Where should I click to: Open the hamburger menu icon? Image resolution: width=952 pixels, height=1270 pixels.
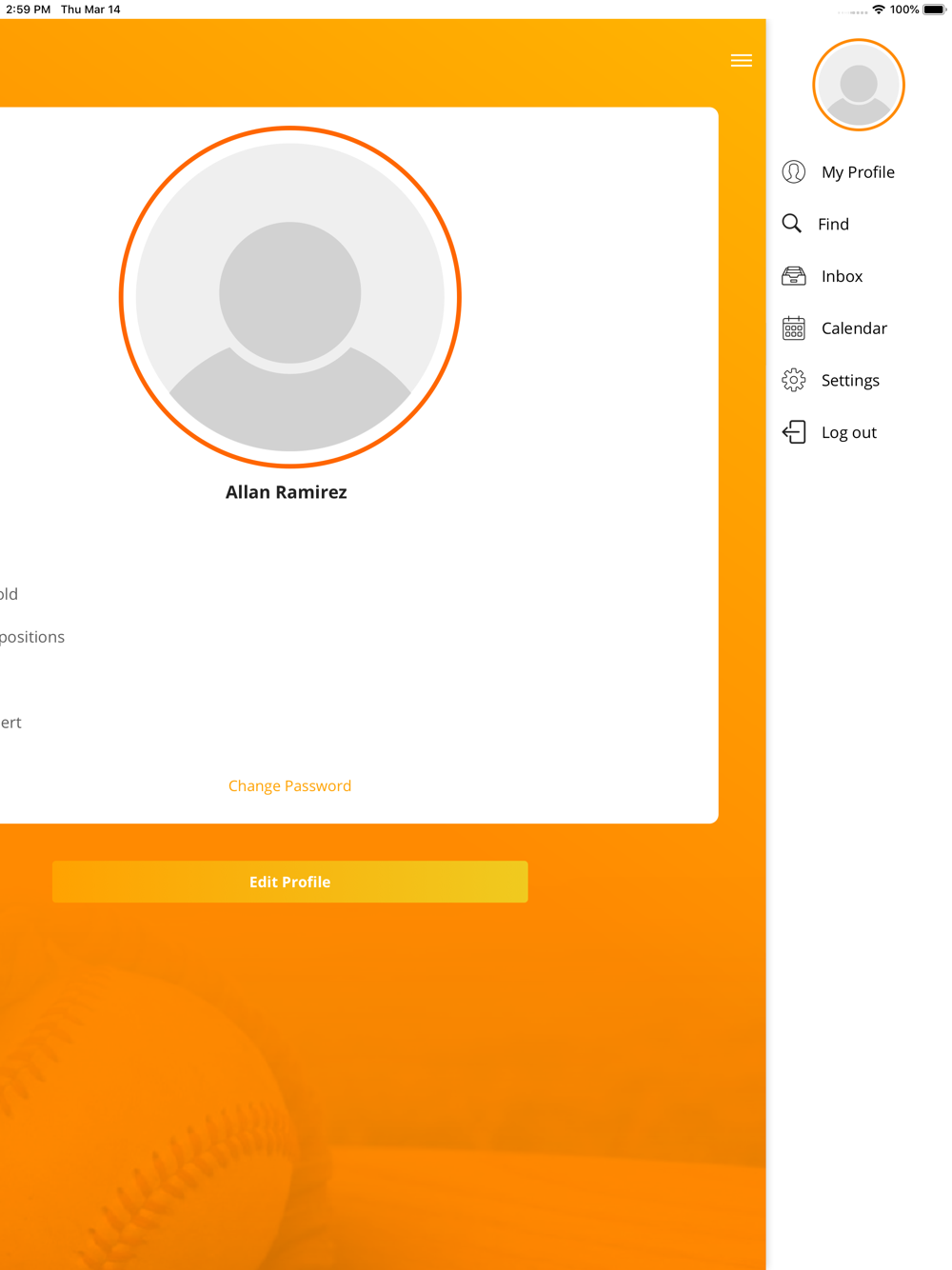(x=741, y=61)
